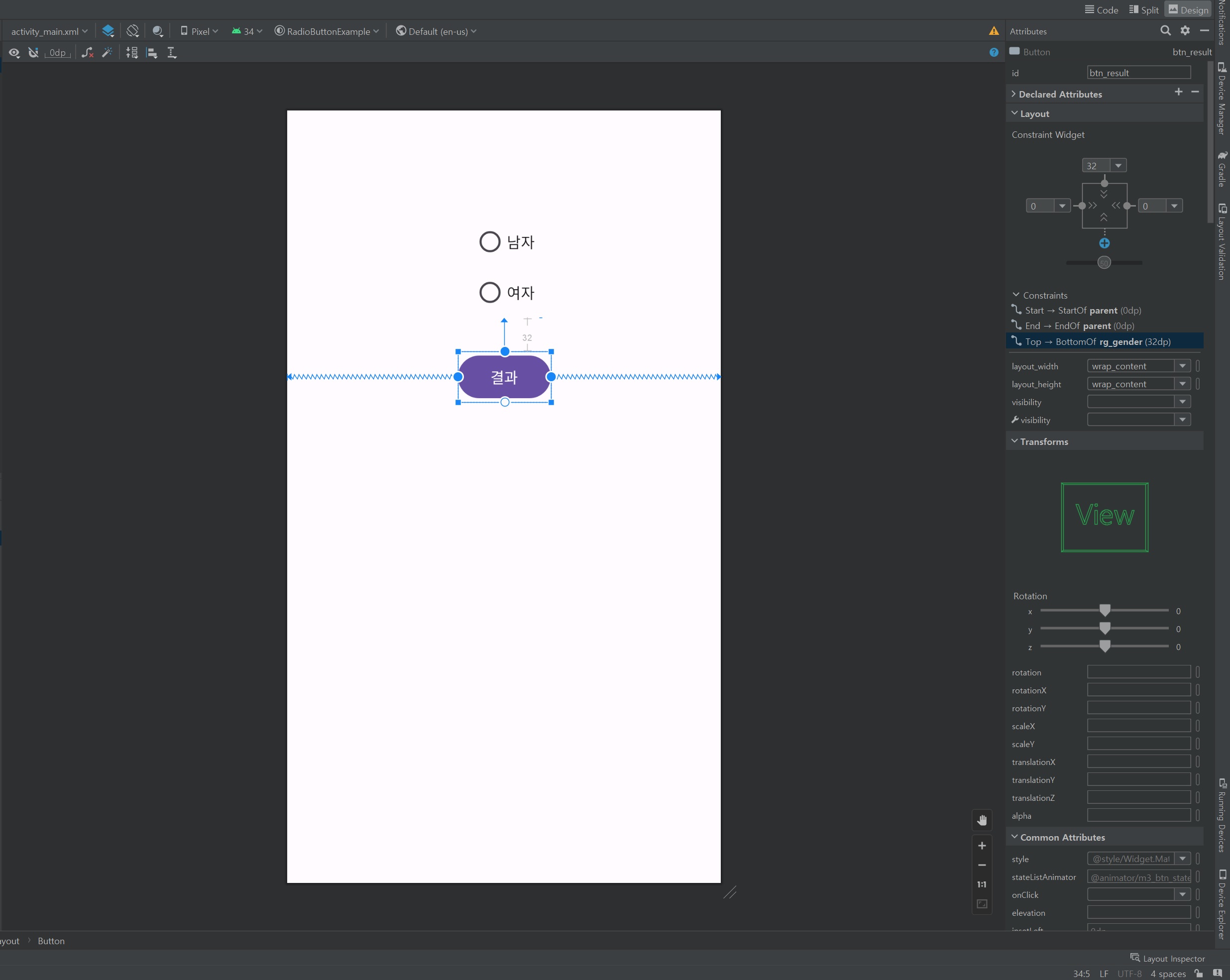Click the Align toolbar icon
1230x980 pixels.
152,52
